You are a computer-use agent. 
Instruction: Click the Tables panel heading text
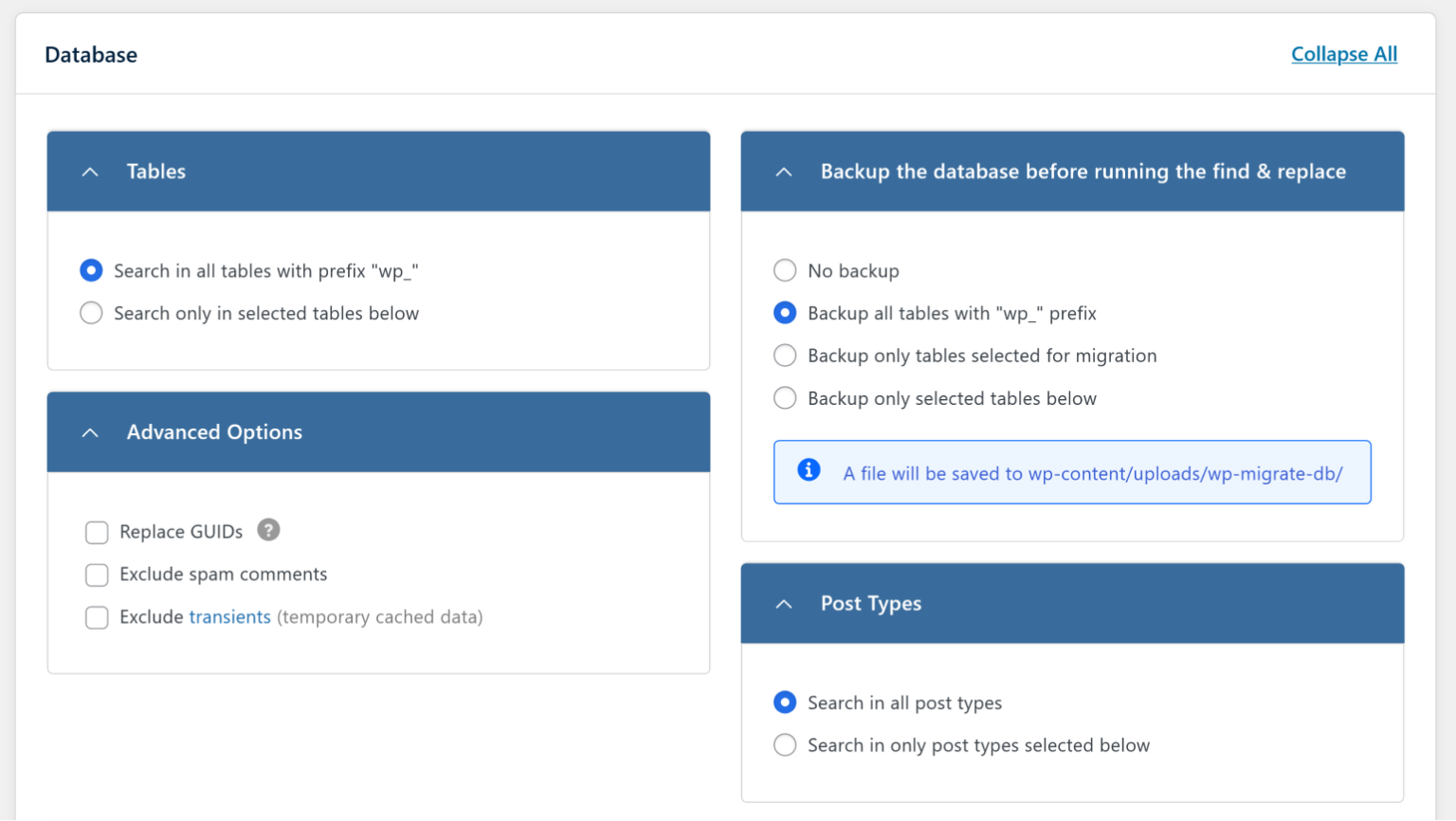[156, 172]
